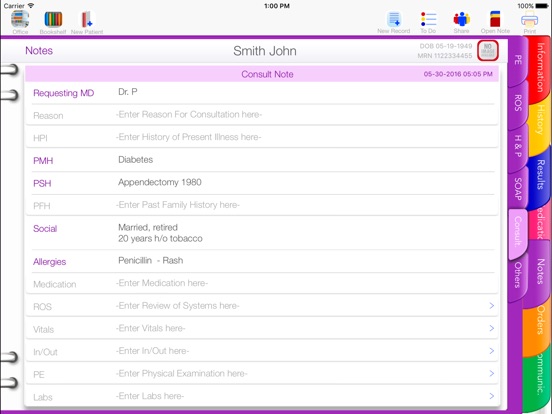The width and height of the screenshot is (552, 414).
Task: Tap the No Image patient photo placeholder
Action: [x=488, y=50]
